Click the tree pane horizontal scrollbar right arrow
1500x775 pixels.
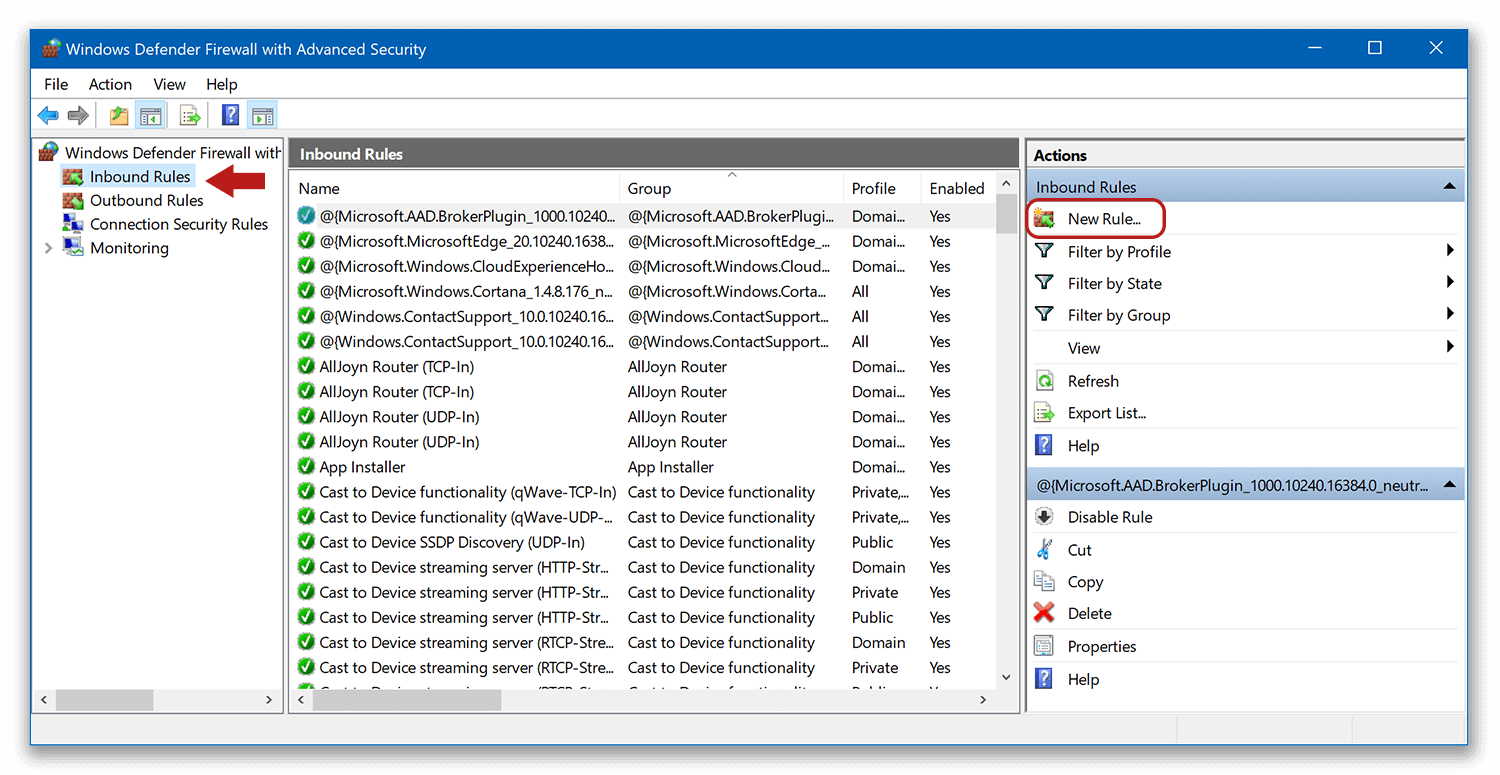coord(269,701)
